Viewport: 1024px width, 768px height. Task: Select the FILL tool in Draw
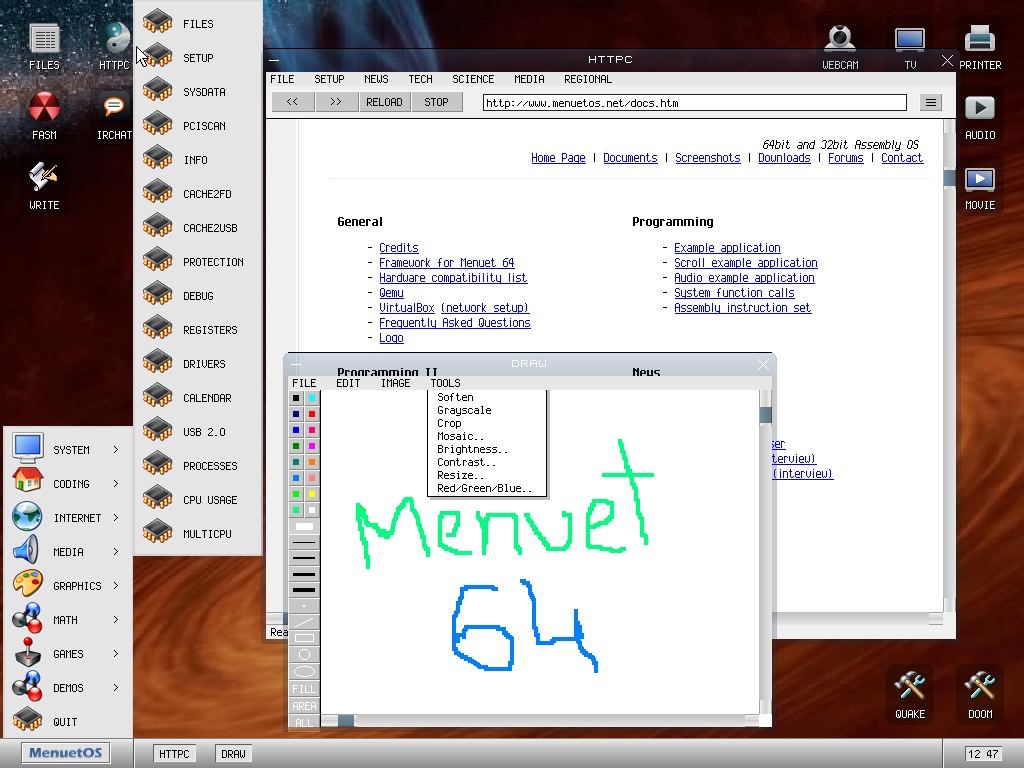304,688
